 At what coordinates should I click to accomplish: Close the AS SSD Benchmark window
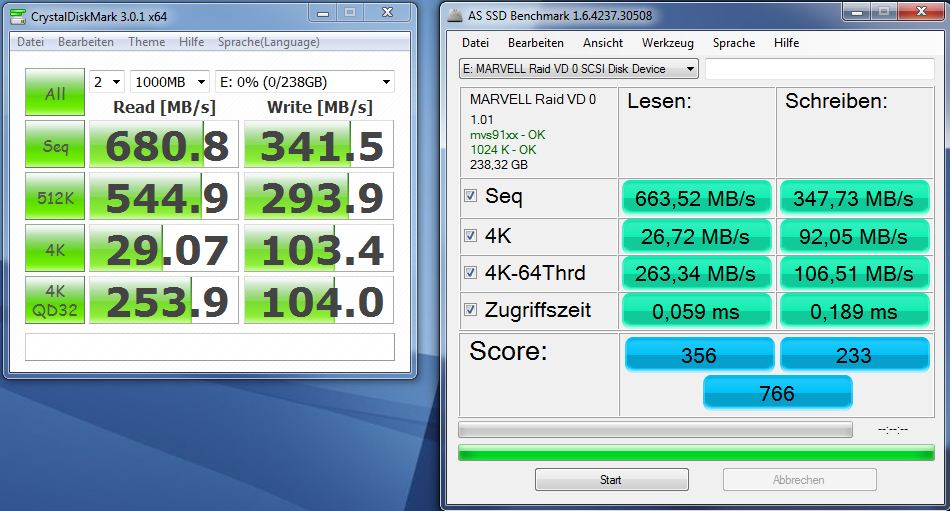click(921, 12)
